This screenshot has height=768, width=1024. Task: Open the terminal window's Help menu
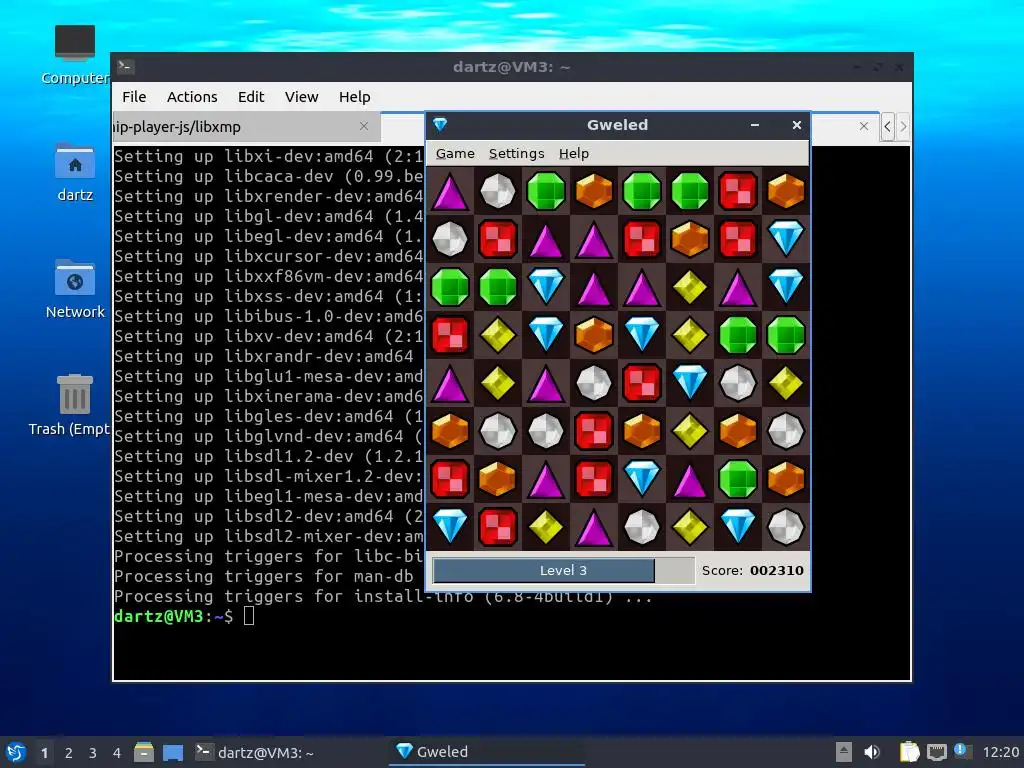click(355, 97)
